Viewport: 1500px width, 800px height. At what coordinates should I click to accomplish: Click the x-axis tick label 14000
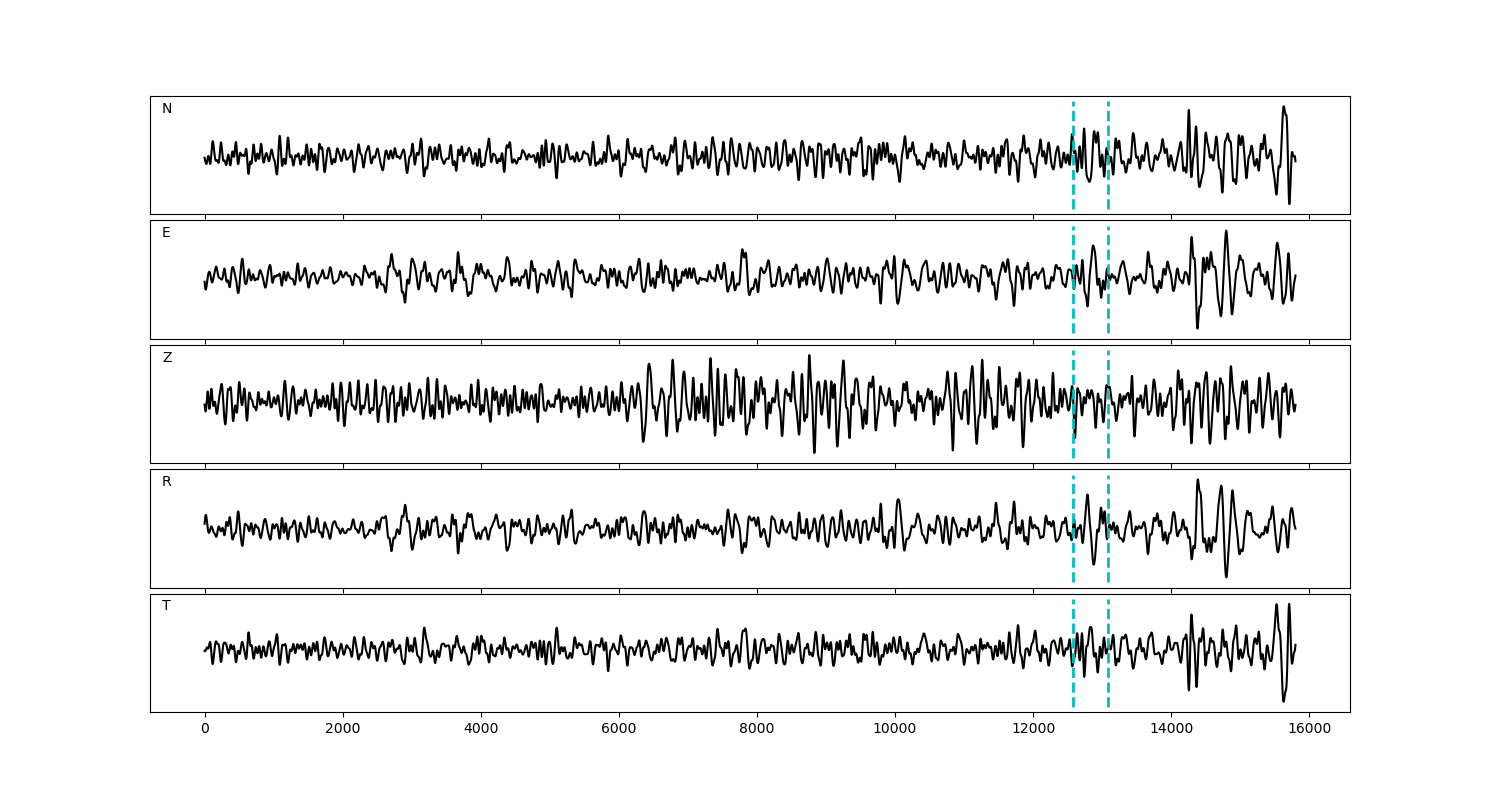click(x=1171, y=729)
